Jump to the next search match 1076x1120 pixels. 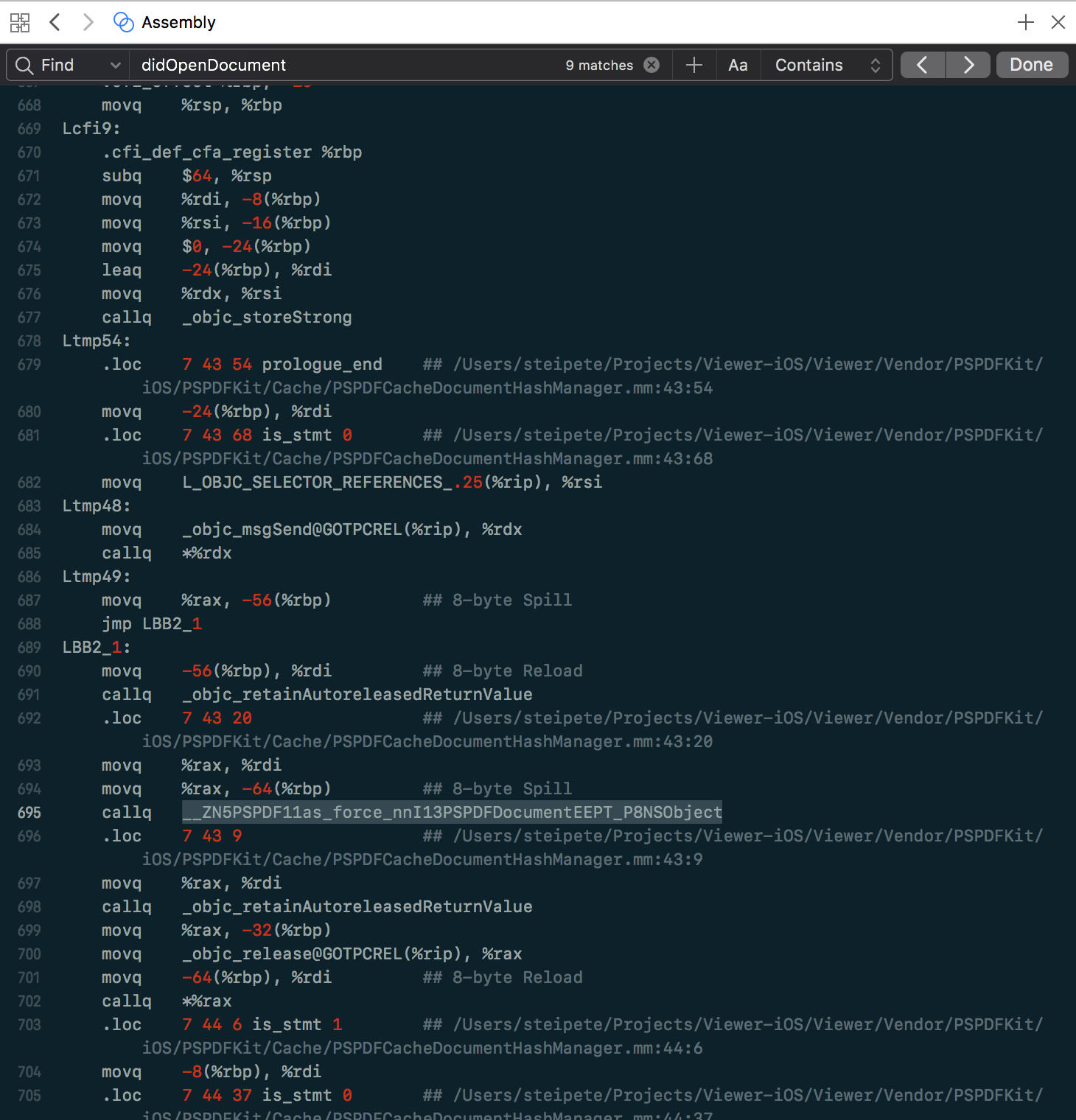click(x=968, y=66)
